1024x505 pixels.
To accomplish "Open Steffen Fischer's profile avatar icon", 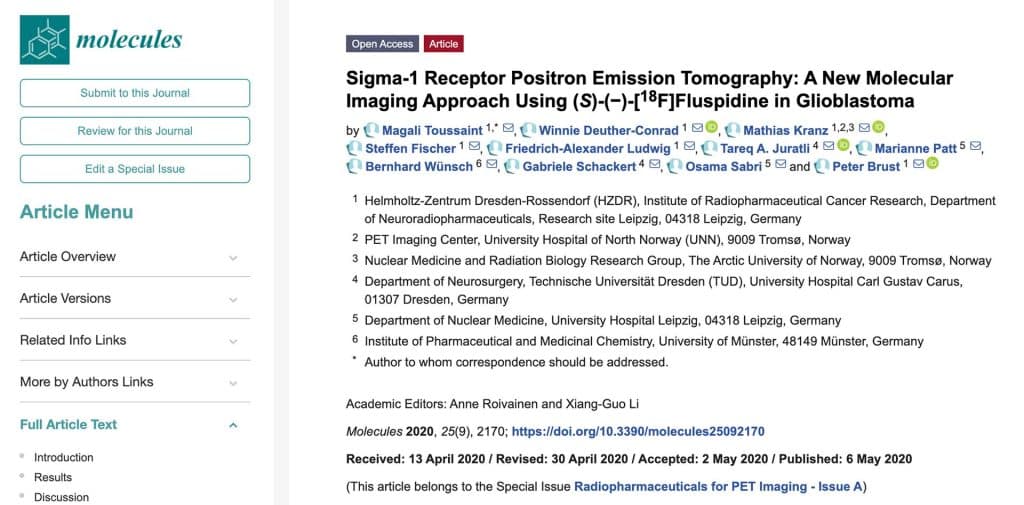I will (354, 148).
